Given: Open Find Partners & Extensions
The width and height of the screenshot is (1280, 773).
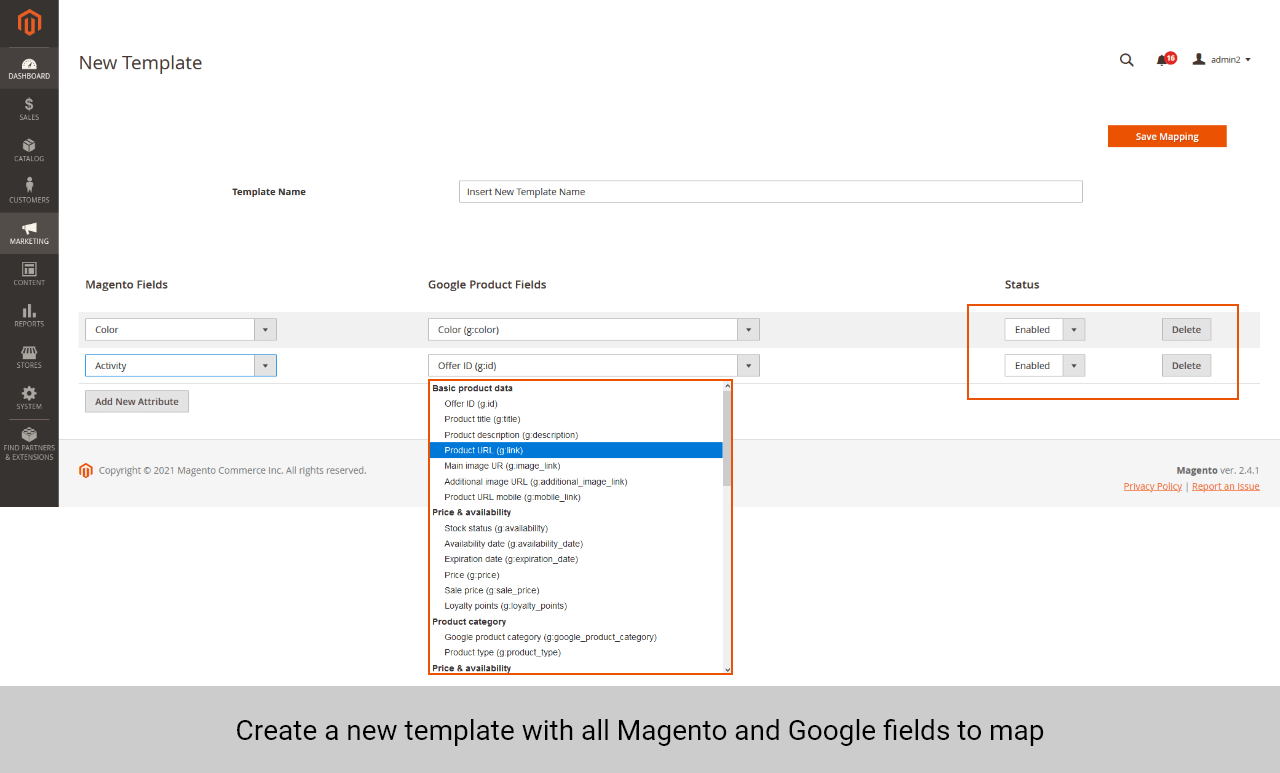Looking at the screenshot, I should [29, 444].
